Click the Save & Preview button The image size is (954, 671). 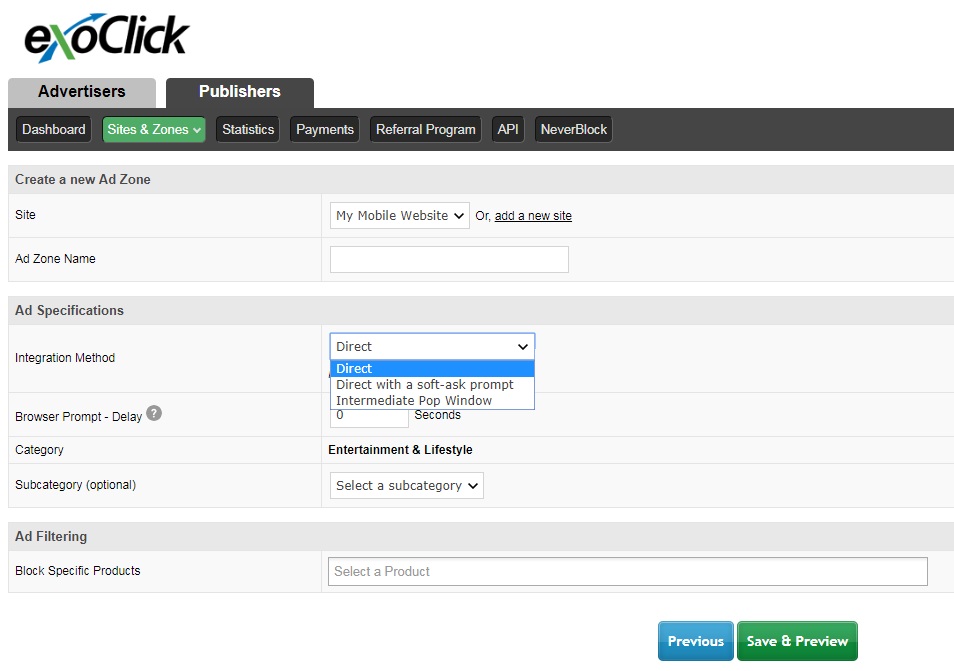coord(797,641)
